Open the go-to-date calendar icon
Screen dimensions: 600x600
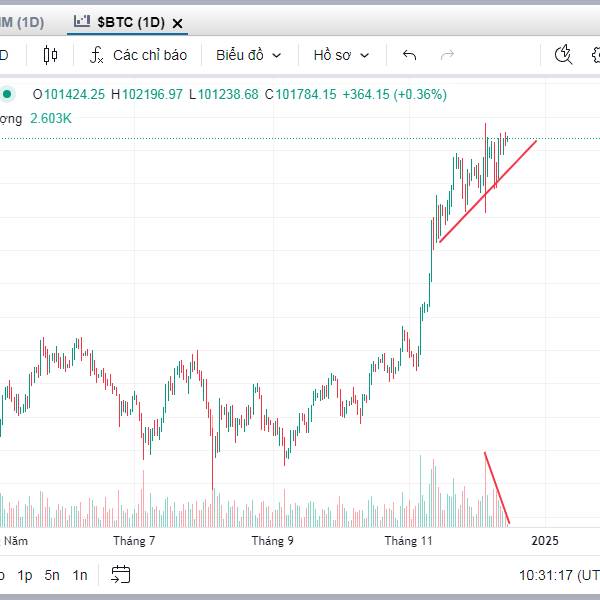[121, 574]
